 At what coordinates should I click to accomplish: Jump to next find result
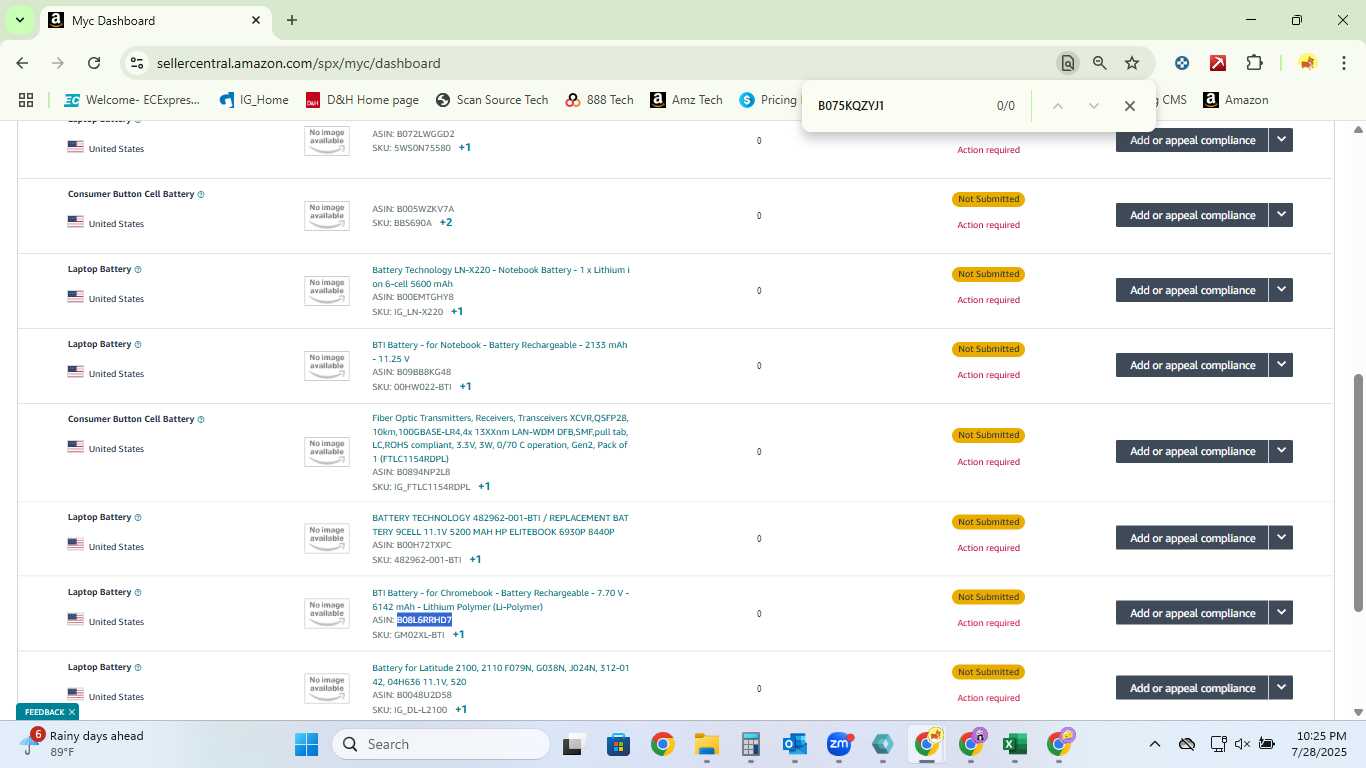pos(1094,106)
